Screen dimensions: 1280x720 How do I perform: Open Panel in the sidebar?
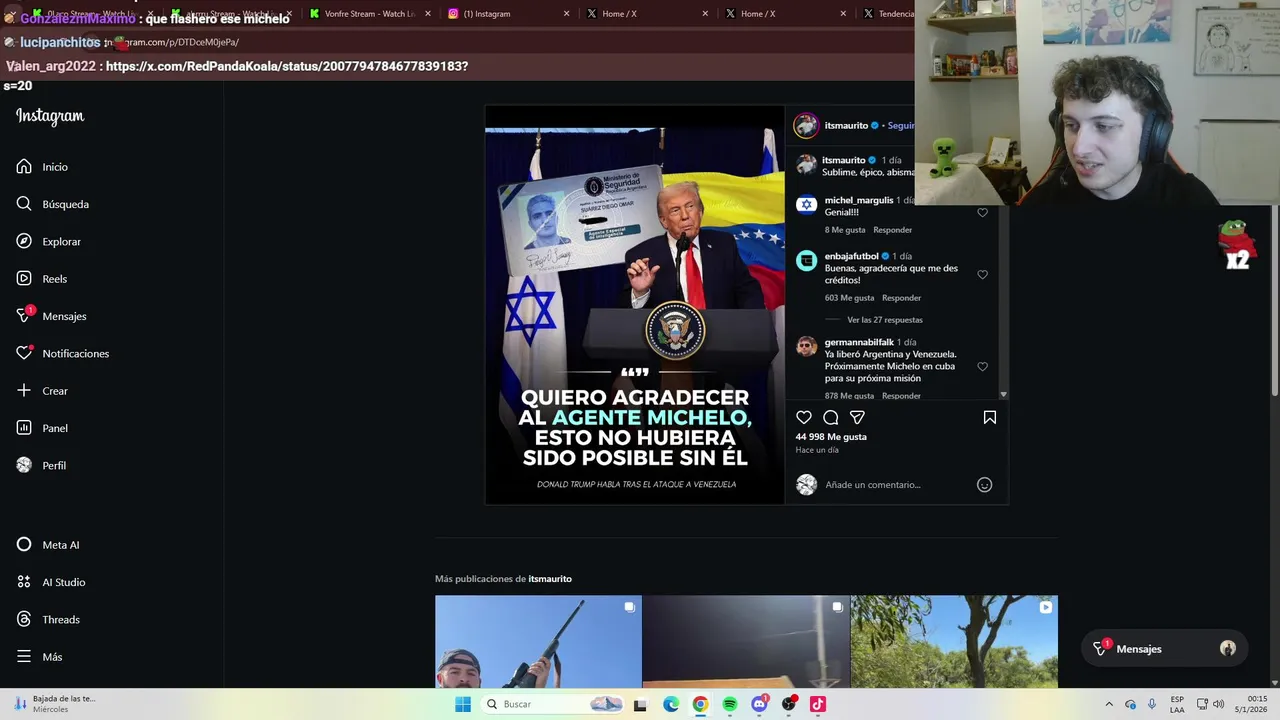(42, 428)
